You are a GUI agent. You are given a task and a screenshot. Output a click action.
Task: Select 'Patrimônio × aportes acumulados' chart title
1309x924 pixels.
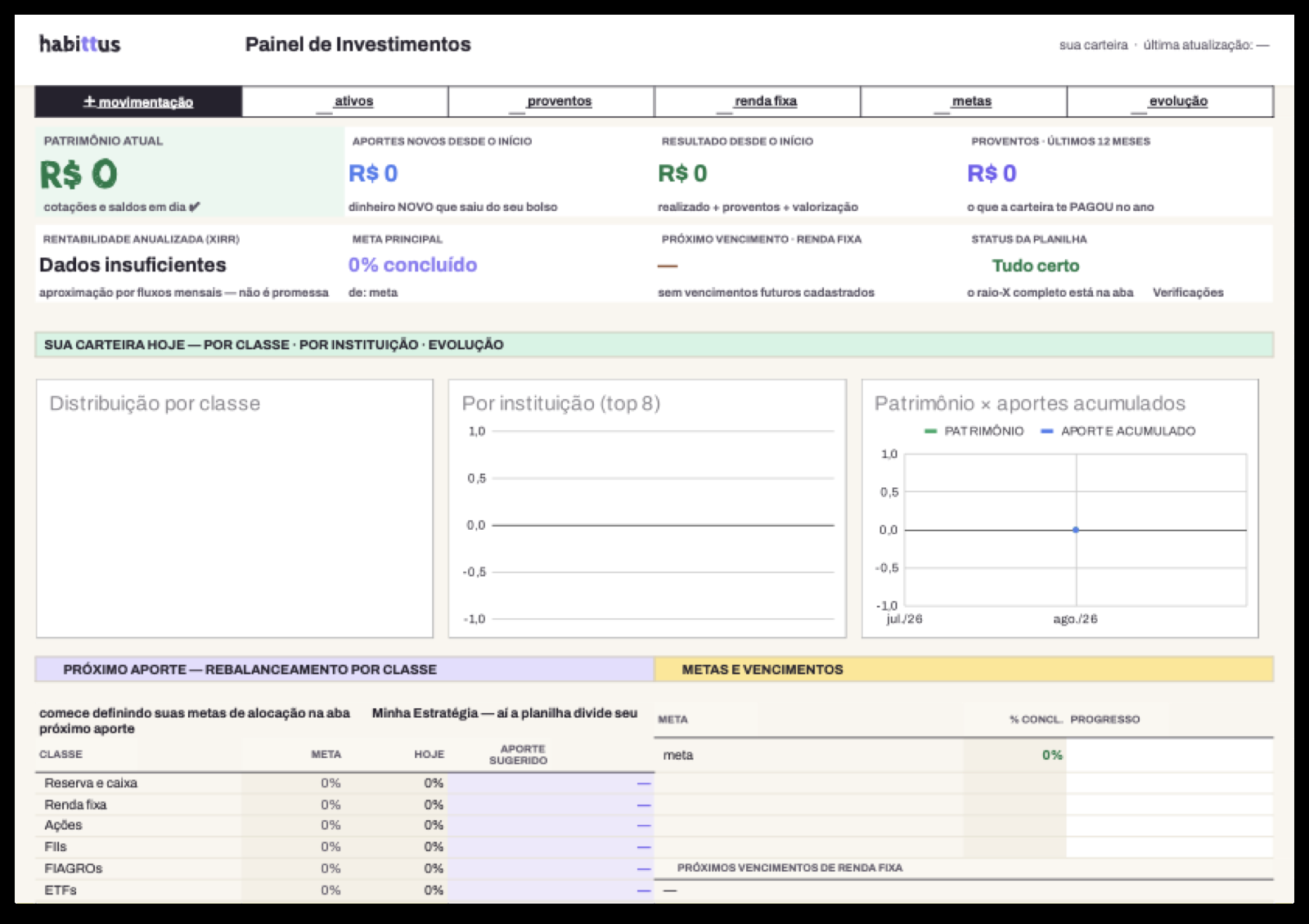(x=1030, y=403)
